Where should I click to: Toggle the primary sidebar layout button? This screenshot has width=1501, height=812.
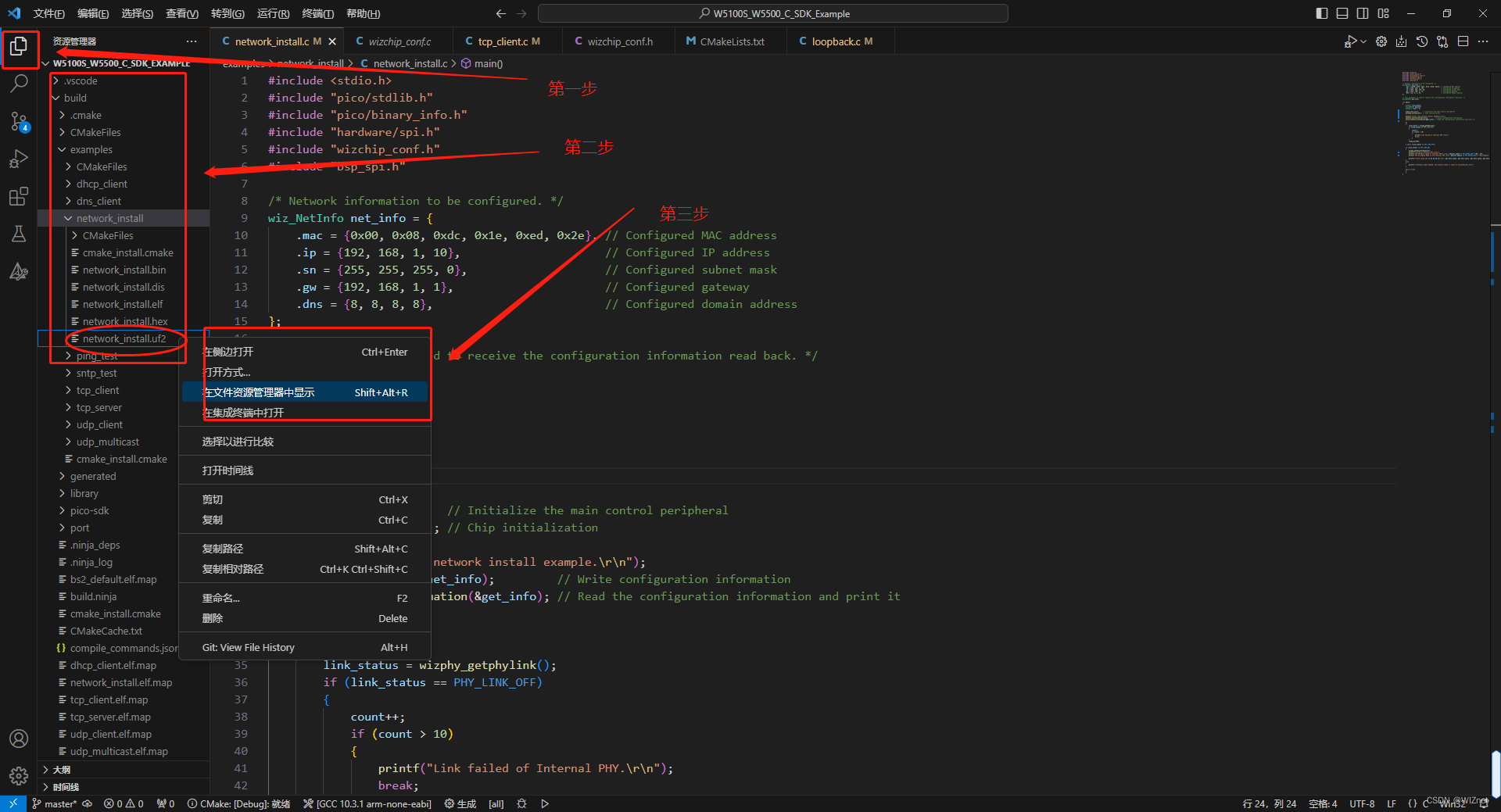[1322, 13]
